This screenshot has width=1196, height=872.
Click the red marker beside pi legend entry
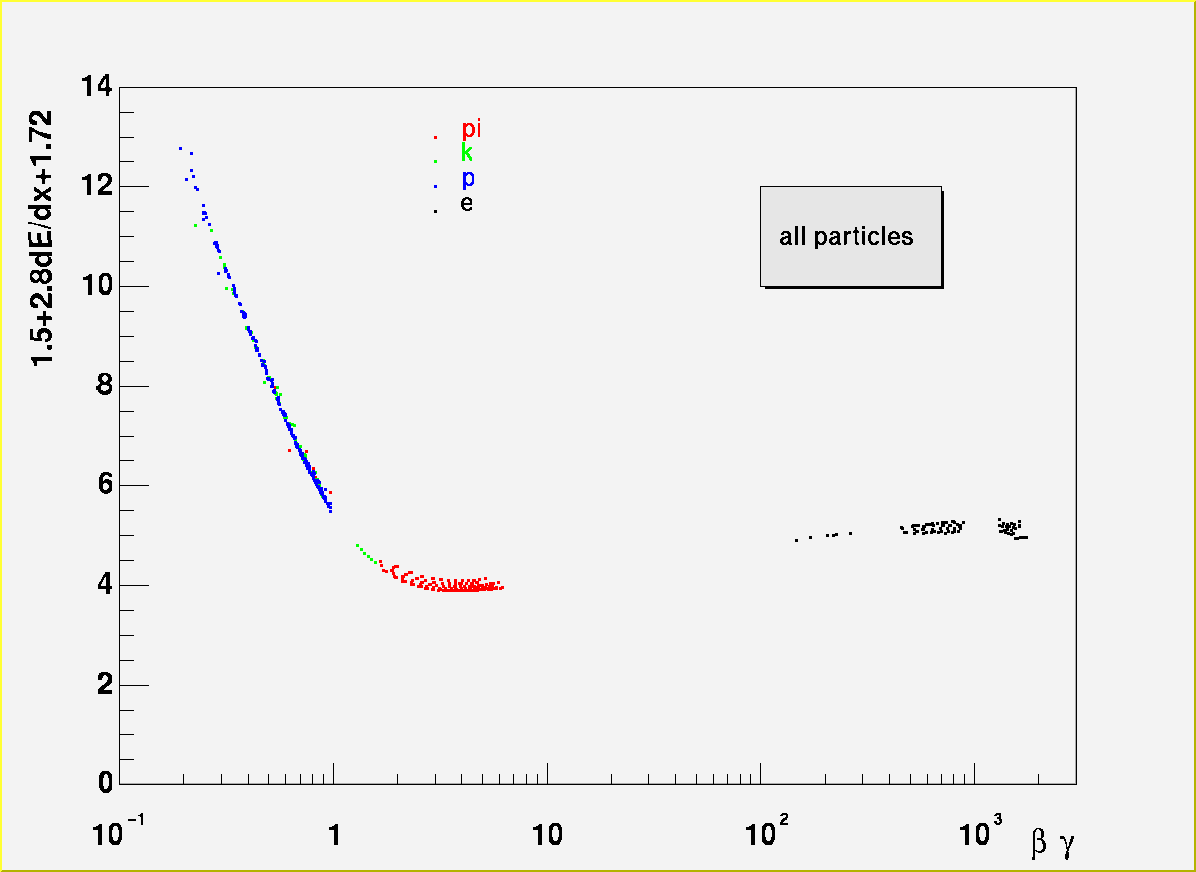click(435, 137)
